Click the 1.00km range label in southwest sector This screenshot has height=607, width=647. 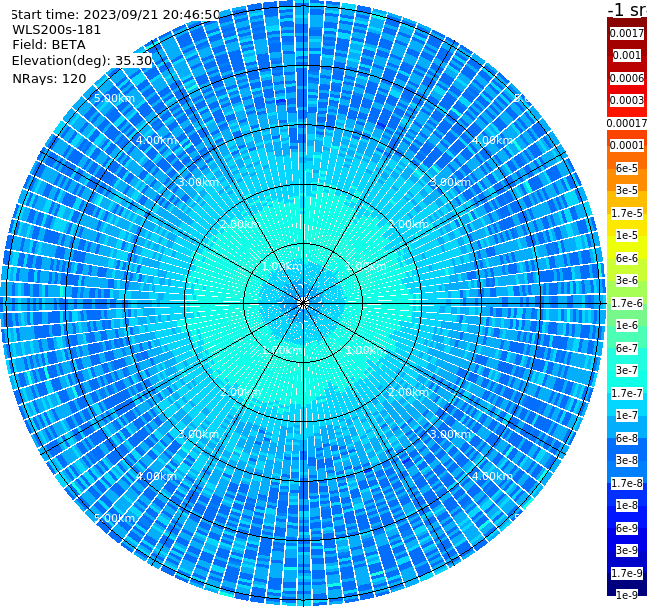[x=282, y=350]
